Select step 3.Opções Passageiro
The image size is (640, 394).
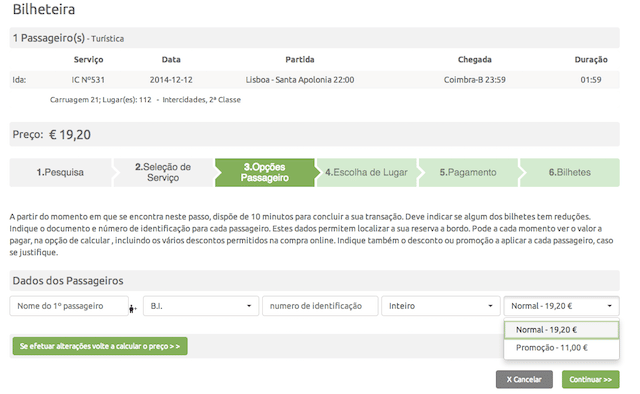pyautogui.click(x=264, y=173)
